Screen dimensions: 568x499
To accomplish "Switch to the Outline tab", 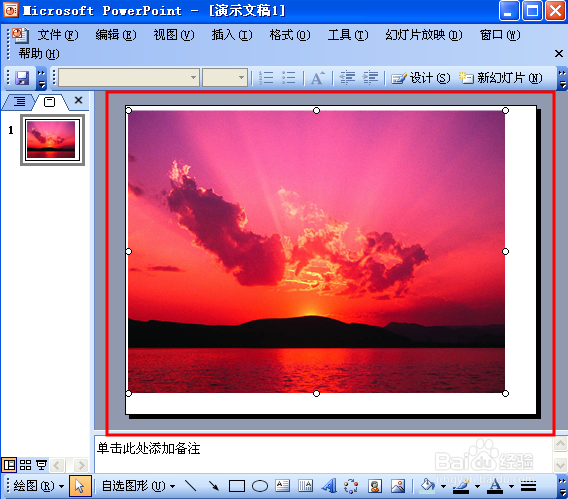I will (x=20, y=101).
